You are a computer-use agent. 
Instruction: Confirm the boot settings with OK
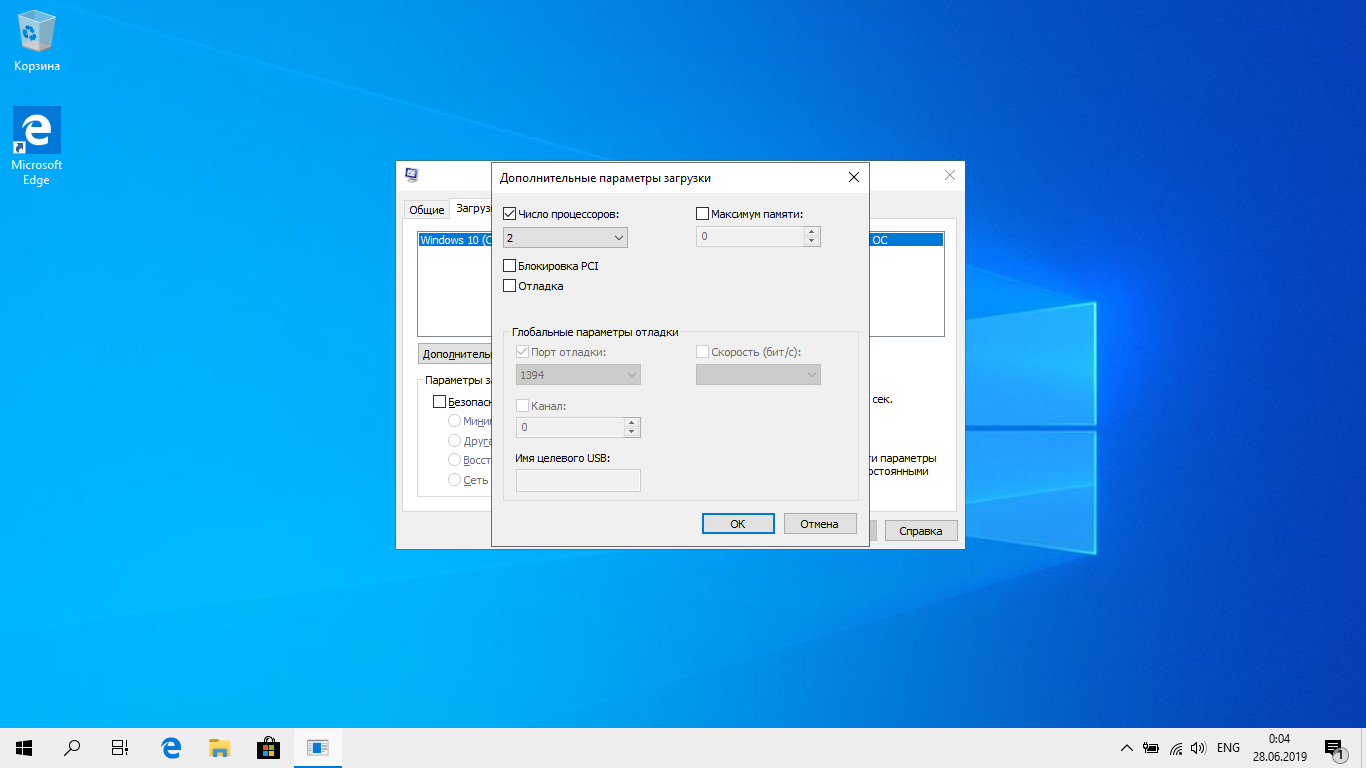(738, 524)
